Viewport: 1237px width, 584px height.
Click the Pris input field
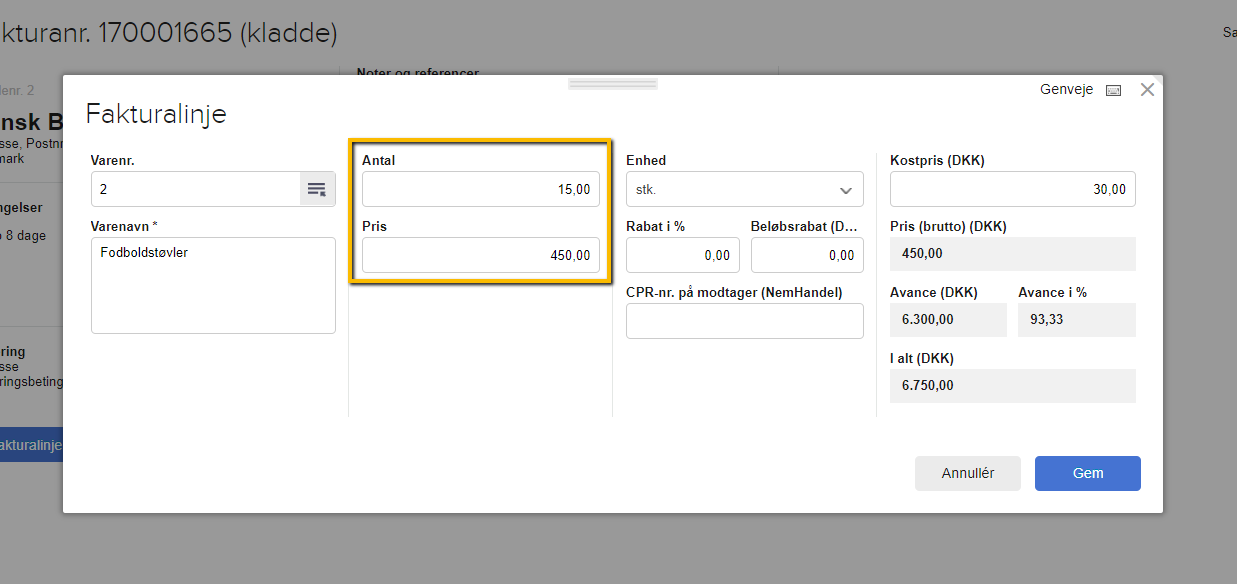click(480, 255)
